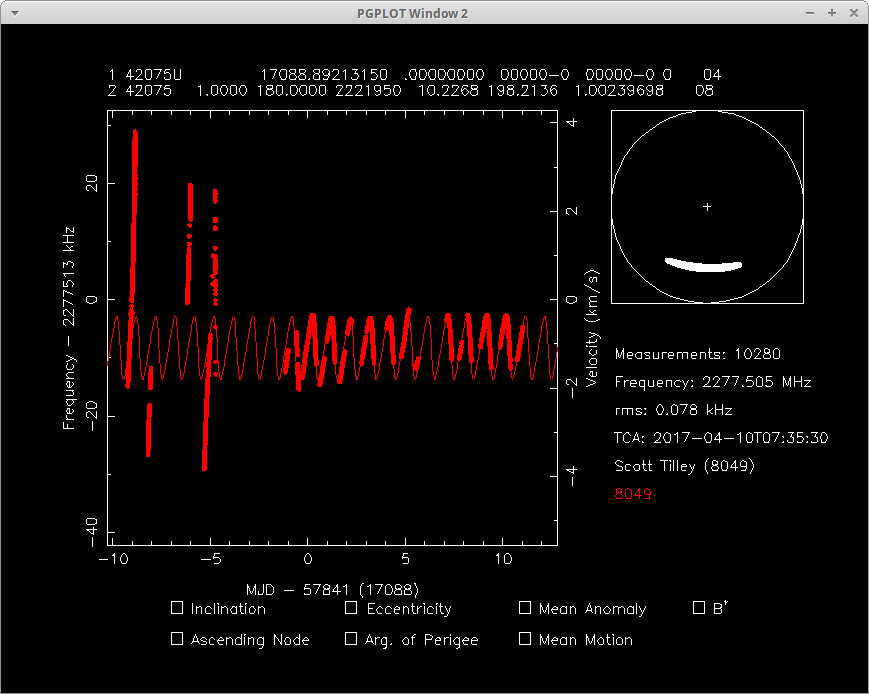
Task: Click the Frequency: 2277.505 MHz readout
Action: click(x=713, y=382)
